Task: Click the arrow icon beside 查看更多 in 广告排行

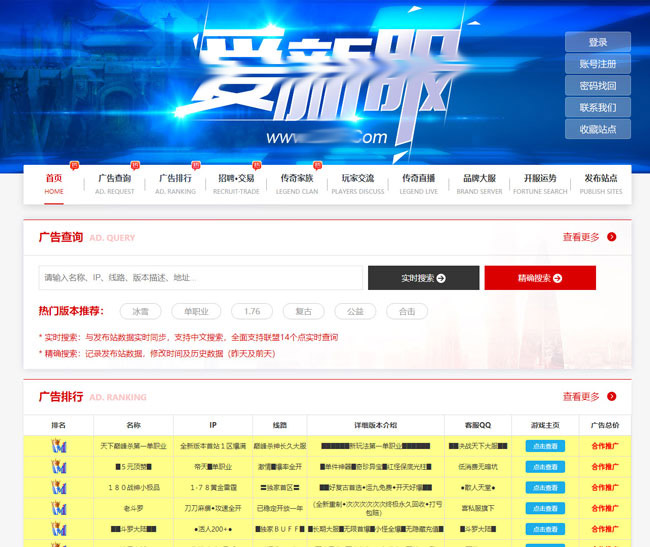Action: (x=611, y=396)
